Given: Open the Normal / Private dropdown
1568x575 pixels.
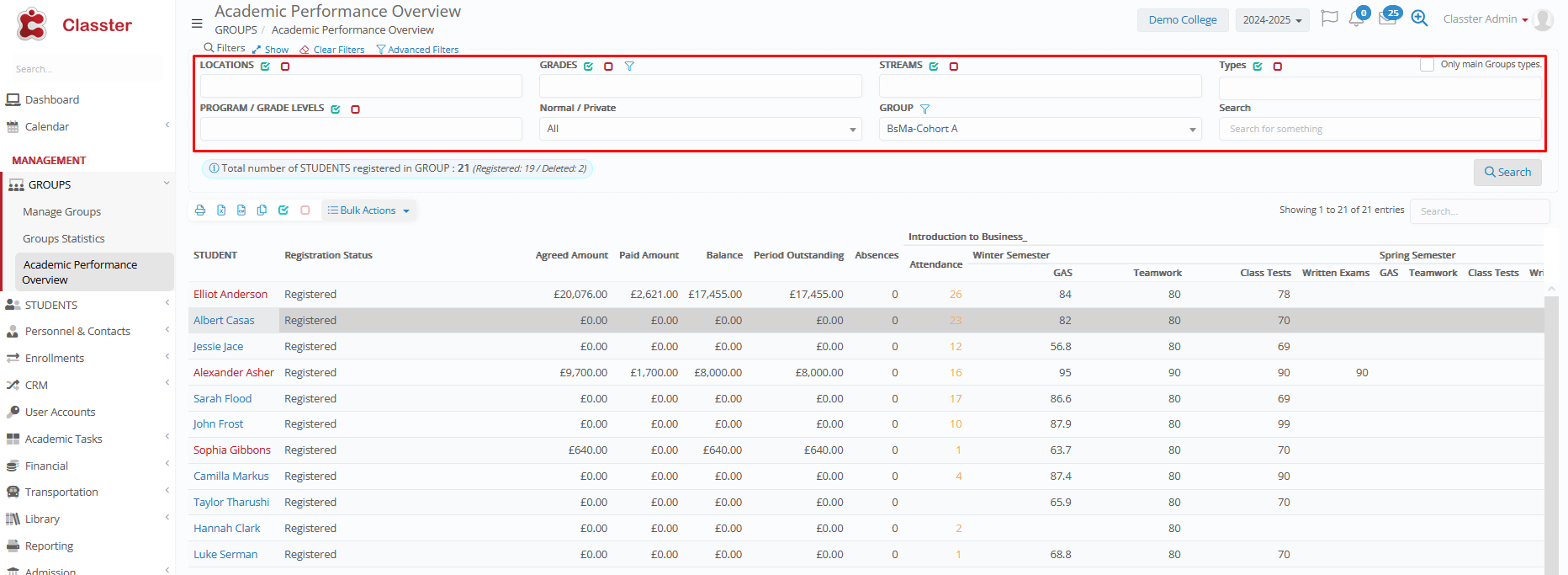Looking at the screenshot, I should tap(700, 129).
